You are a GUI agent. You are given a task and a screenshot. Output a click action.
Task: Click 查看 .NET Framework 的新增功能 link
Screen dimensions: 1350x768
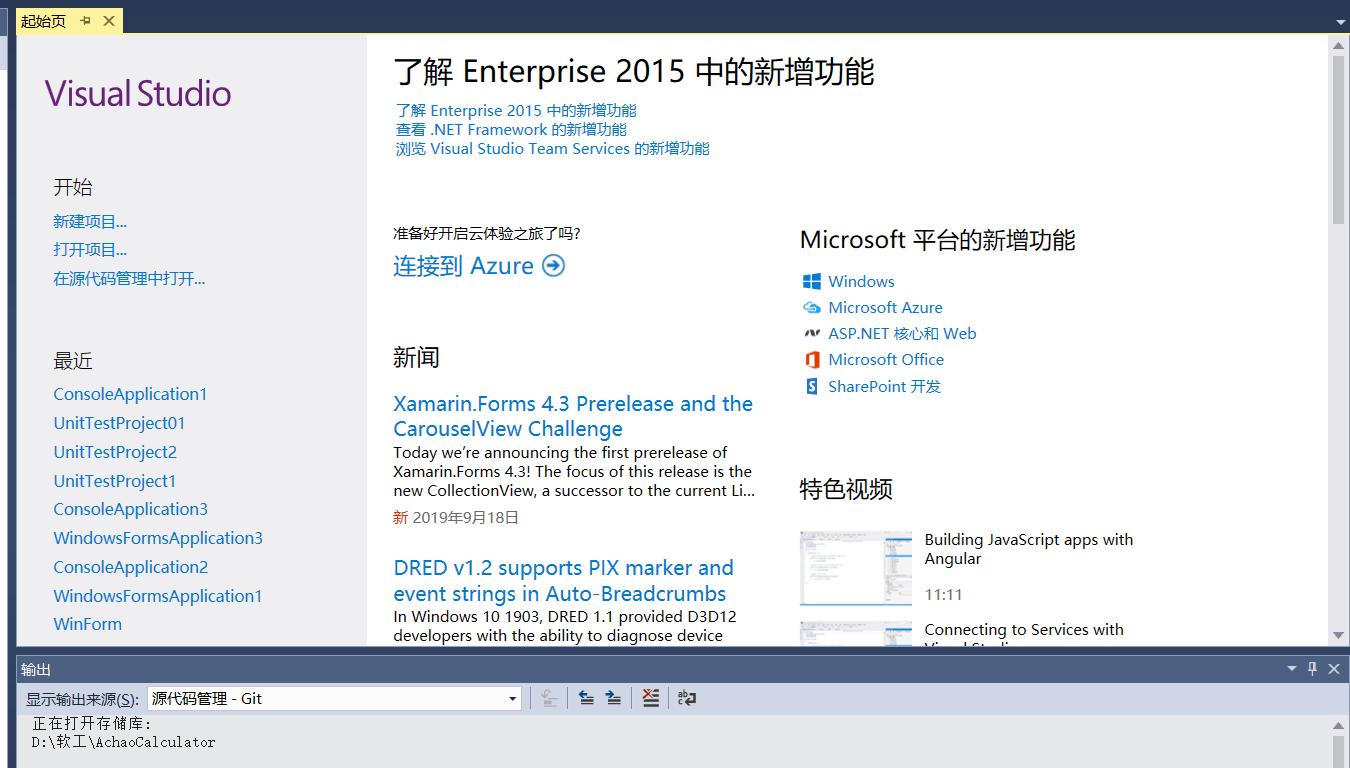pos(511,130)
